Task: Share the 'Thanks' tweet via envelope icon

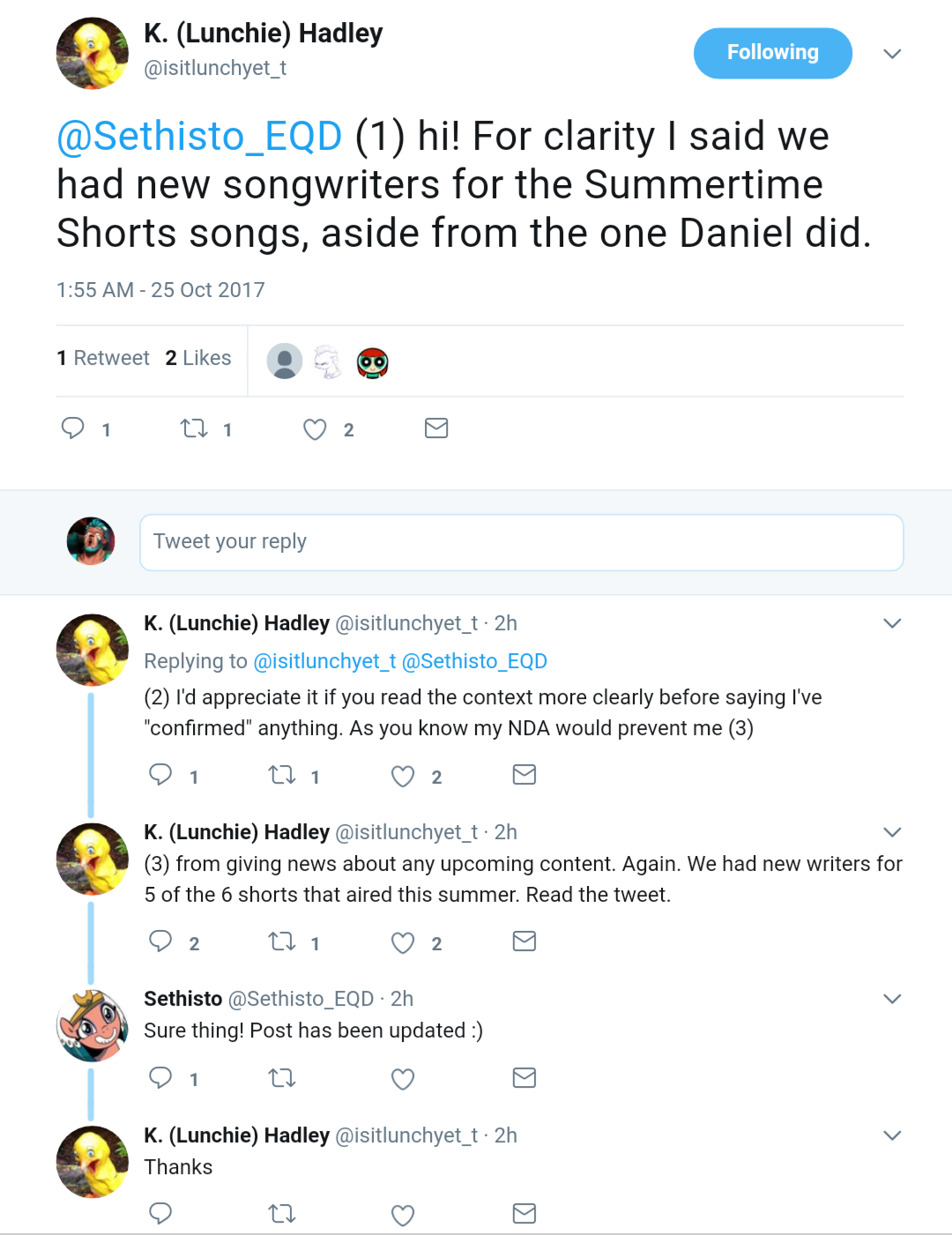Action: point(524,1214)
